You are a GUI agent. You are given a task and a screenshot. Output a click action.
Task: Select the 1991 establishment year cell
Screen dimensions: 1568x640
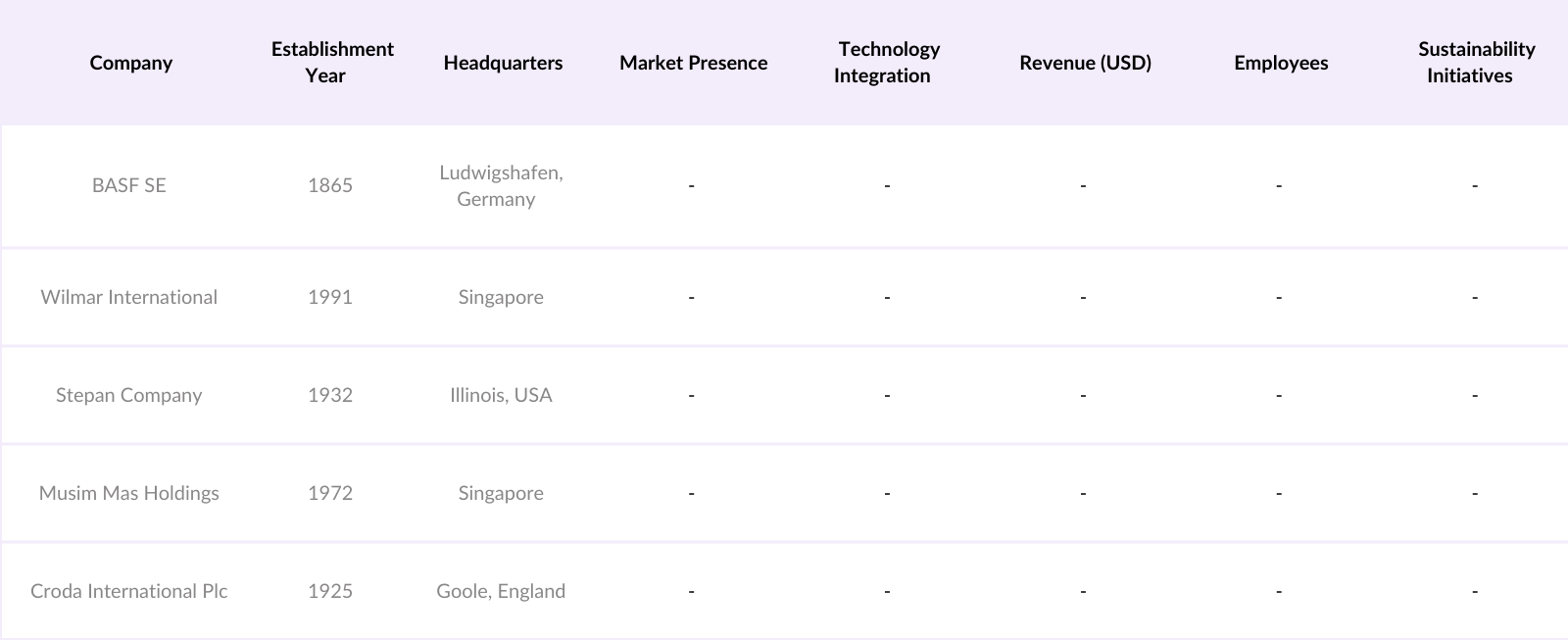[330, 297]
